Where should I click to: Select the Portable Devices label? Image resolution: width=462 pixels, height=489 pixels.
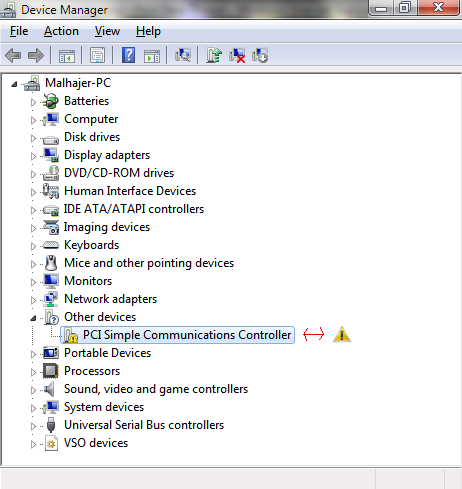[x=107, y=353]
